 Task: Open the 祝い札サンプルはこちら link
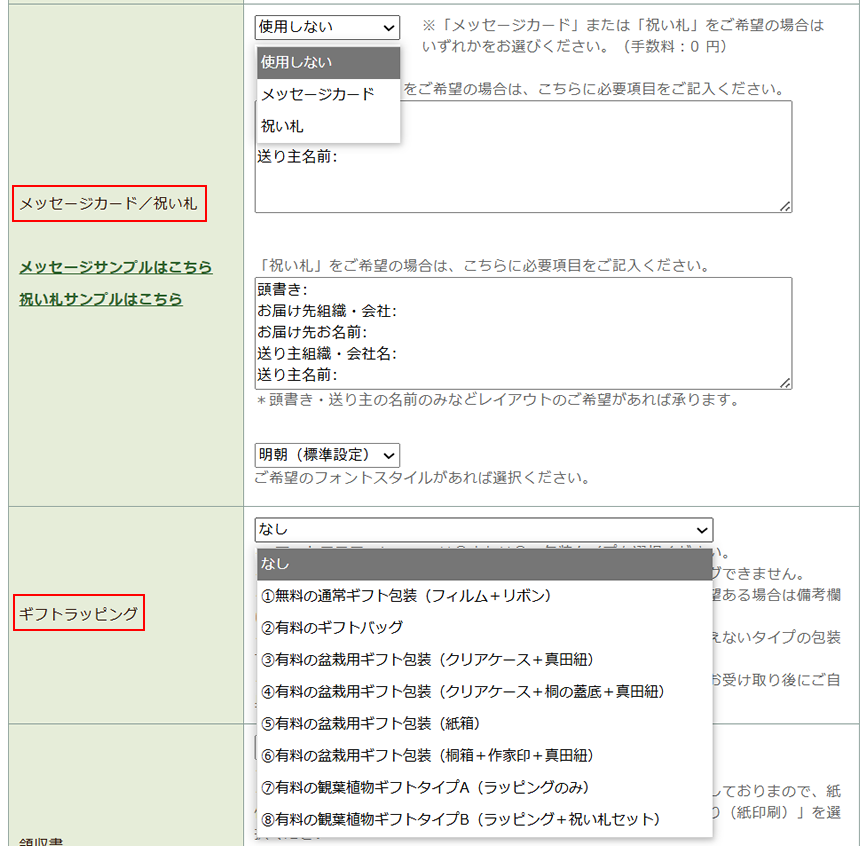point(101,298)
